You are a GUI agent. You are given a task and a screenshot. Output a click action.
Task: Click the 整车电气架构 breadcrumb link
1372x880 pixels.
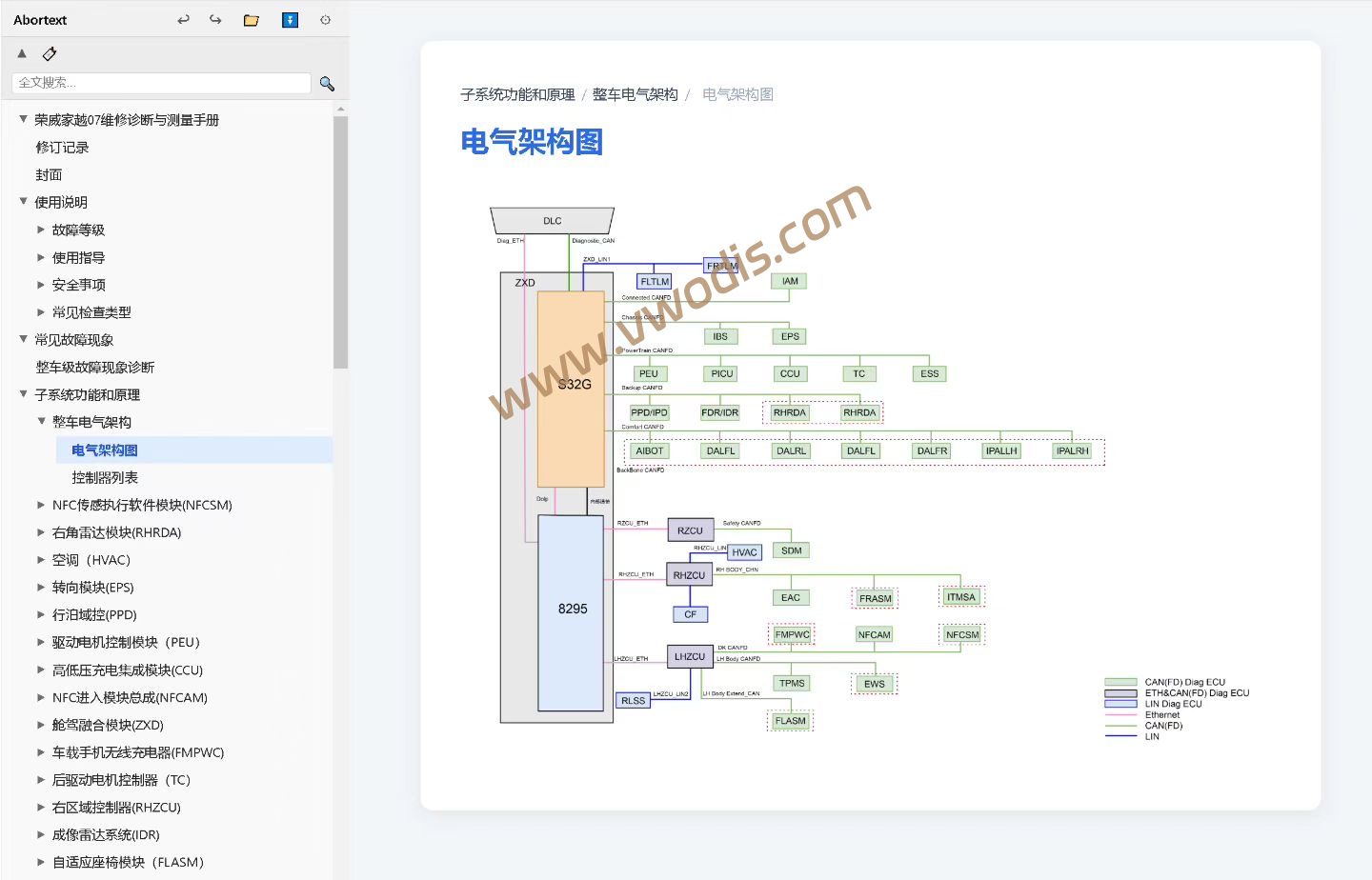(635, 94)
